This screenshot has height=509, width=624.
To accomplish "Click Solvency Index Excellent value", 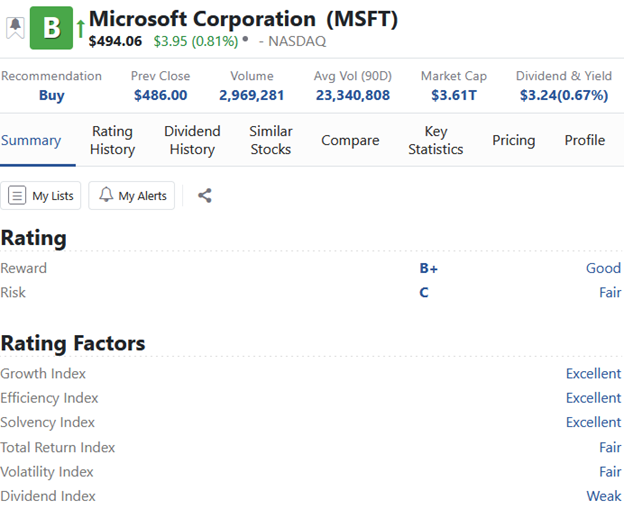I will [x=593, y=422].
